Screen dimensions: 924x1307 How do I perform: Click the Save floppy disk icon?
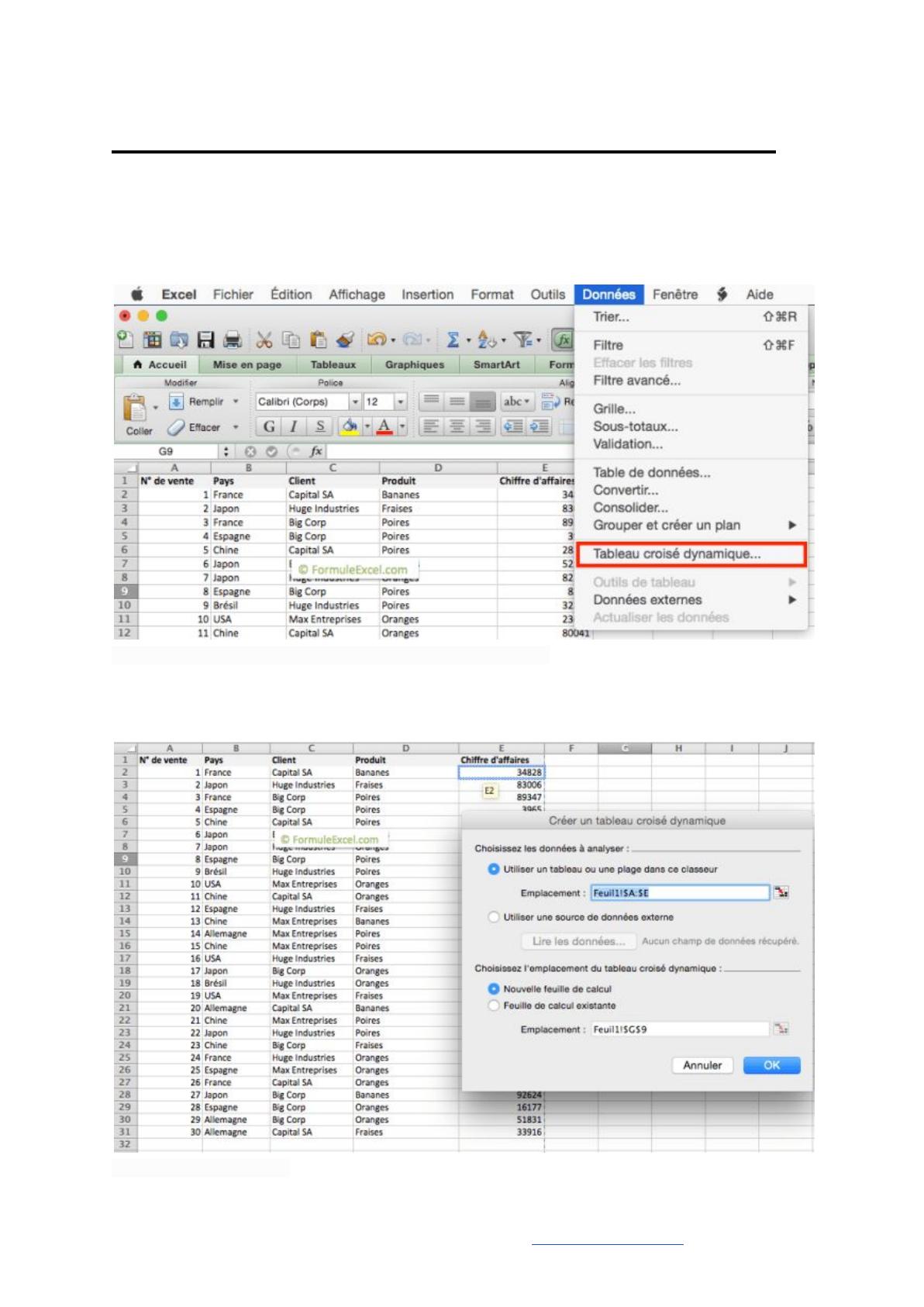point(205,340)
